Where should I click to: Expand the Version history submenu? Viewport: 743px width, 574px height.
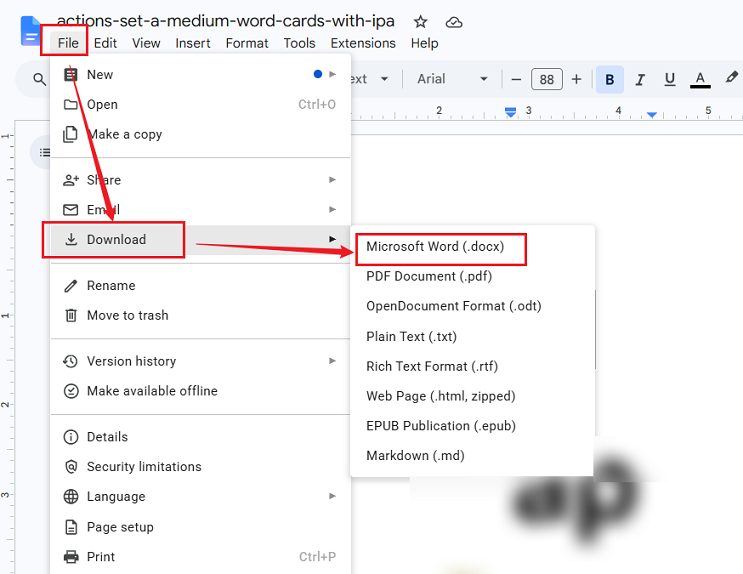[200, 361]
